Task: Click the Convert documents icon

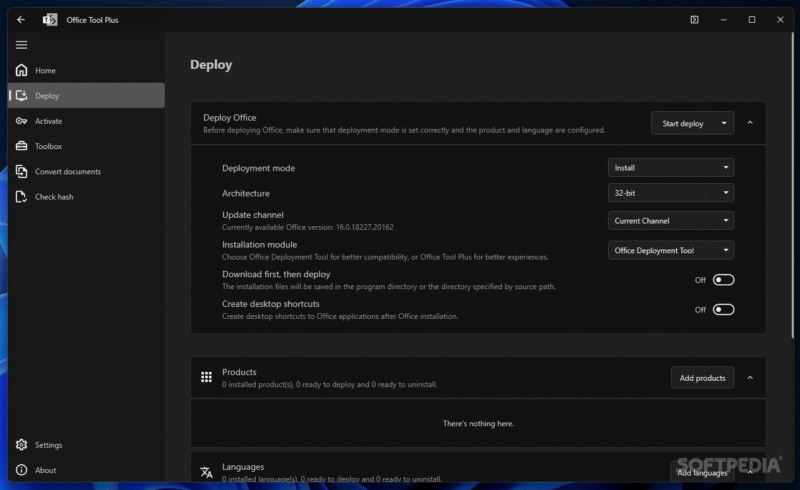Action: (21, 172)
